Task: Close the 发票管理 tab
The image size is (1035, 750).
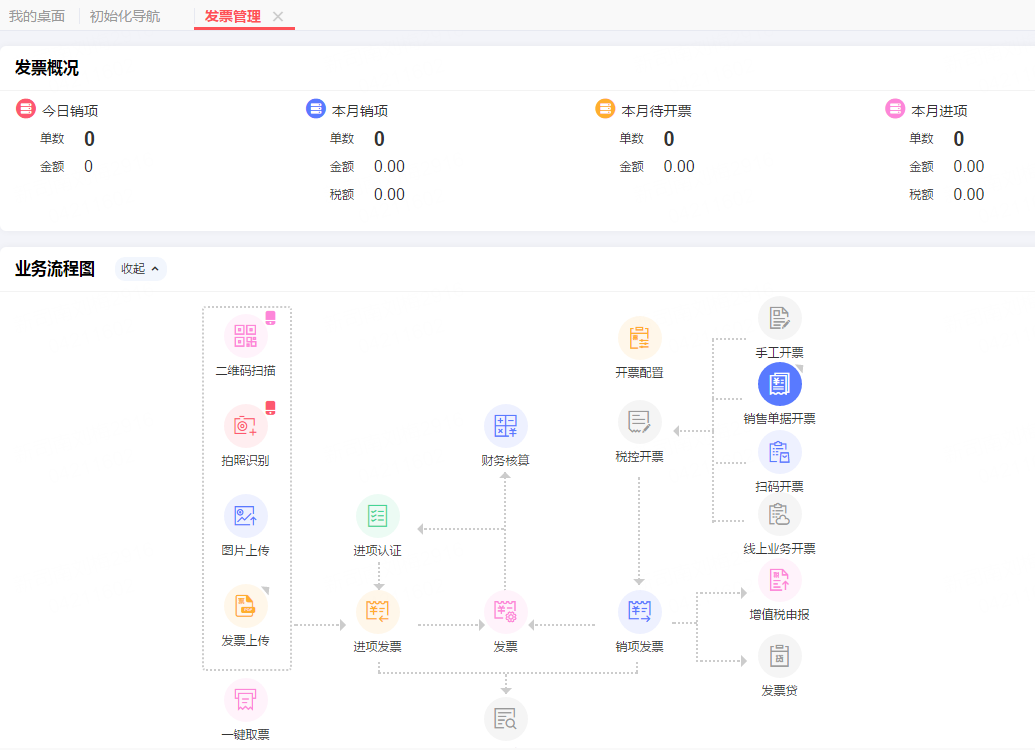Action: [x=278, y=16]
